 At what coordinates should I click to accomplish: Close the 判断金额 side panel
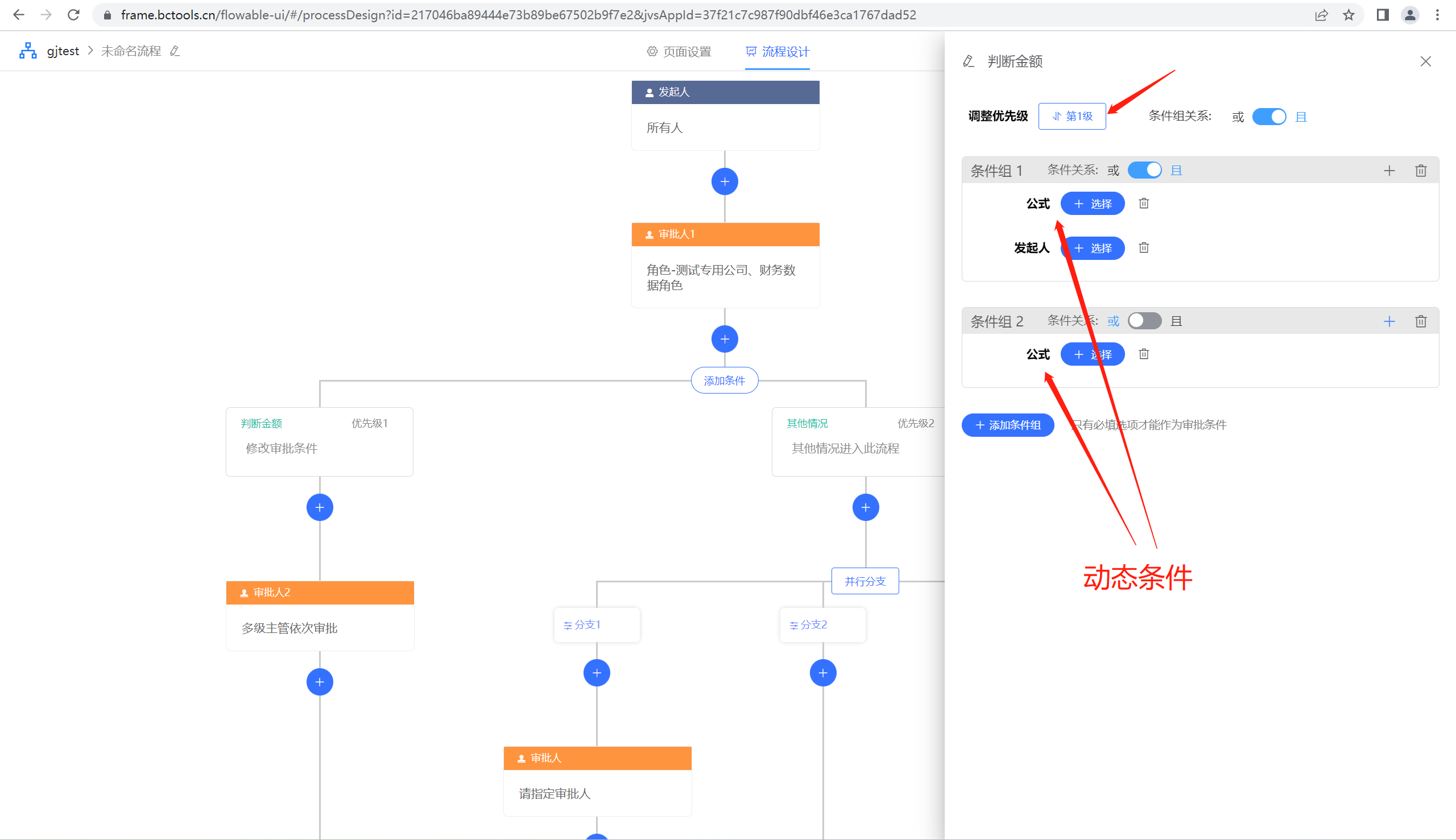point(1425,61)
